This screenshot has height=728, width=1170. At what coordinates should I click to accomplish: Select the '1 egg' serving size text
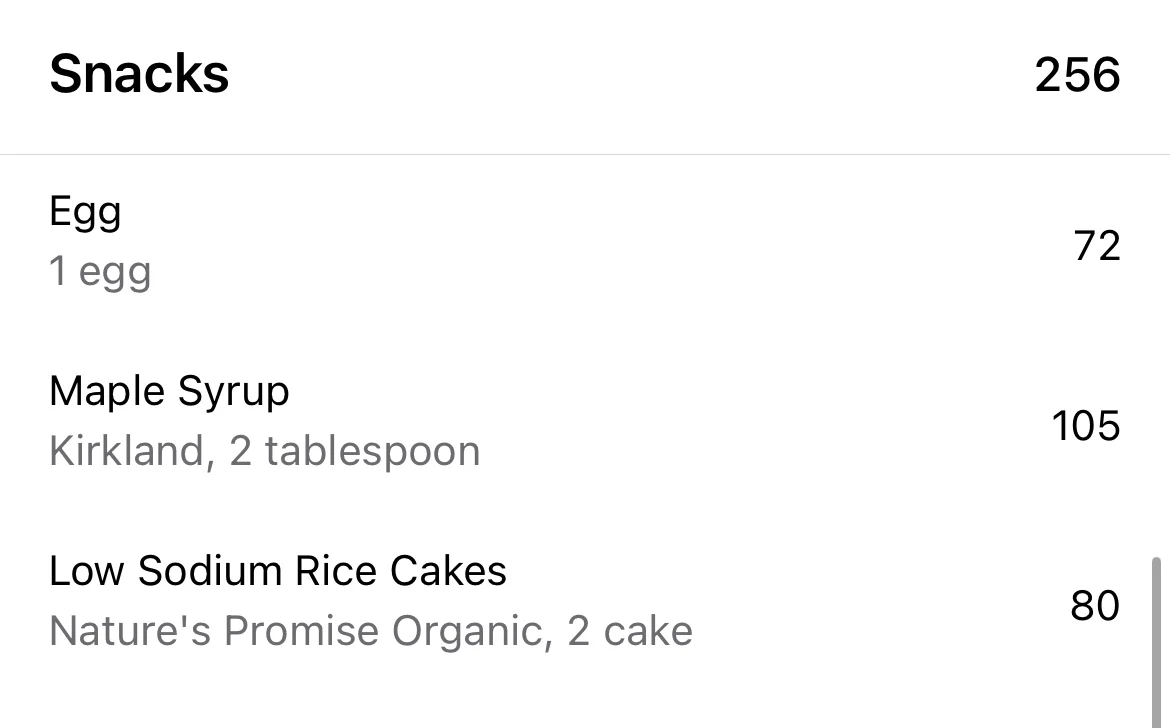click(x=100, y=272)
